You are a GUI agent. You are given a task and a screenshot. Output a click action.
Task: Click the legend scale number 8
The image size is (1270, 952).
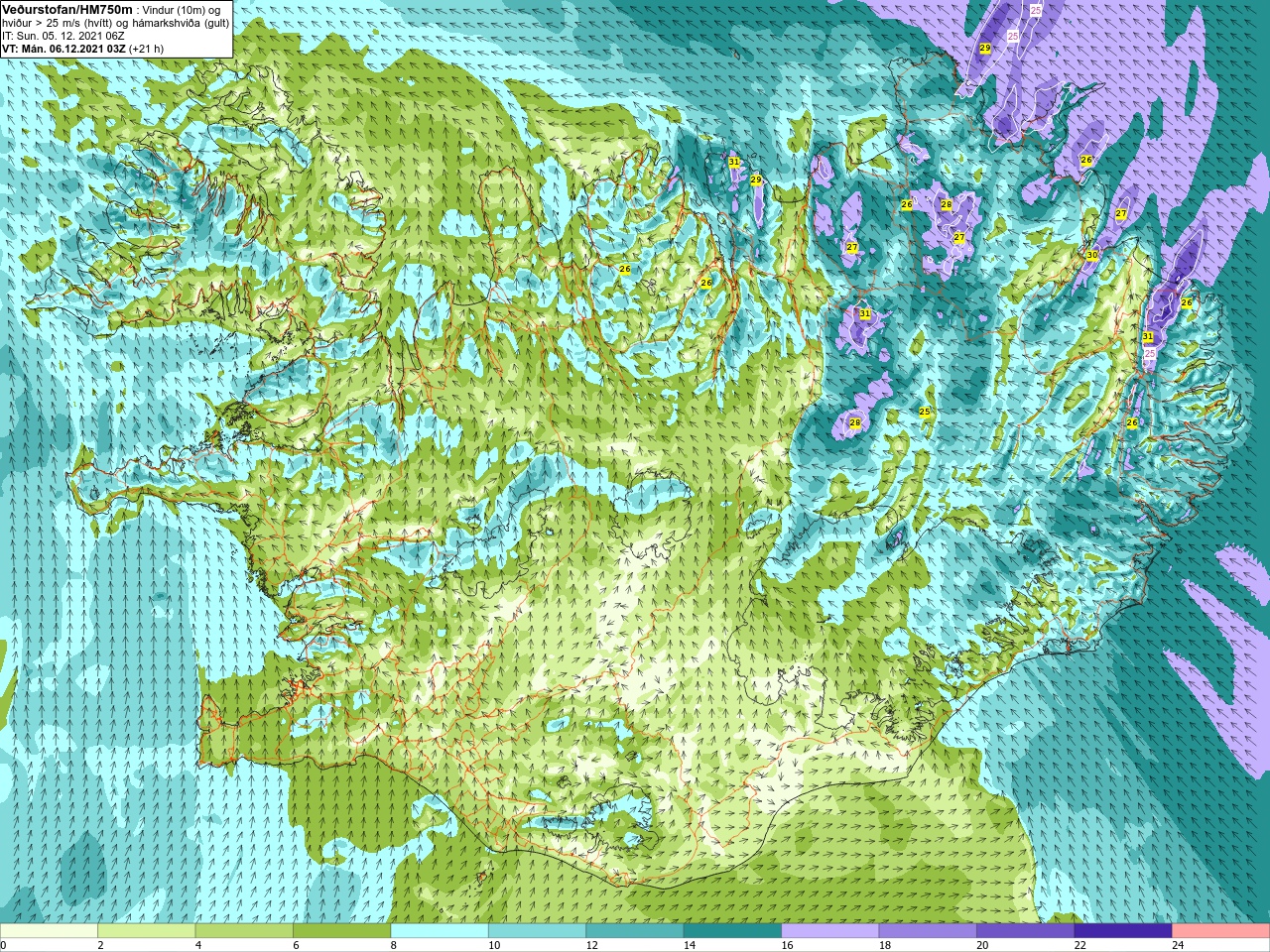tap(394, 945)
